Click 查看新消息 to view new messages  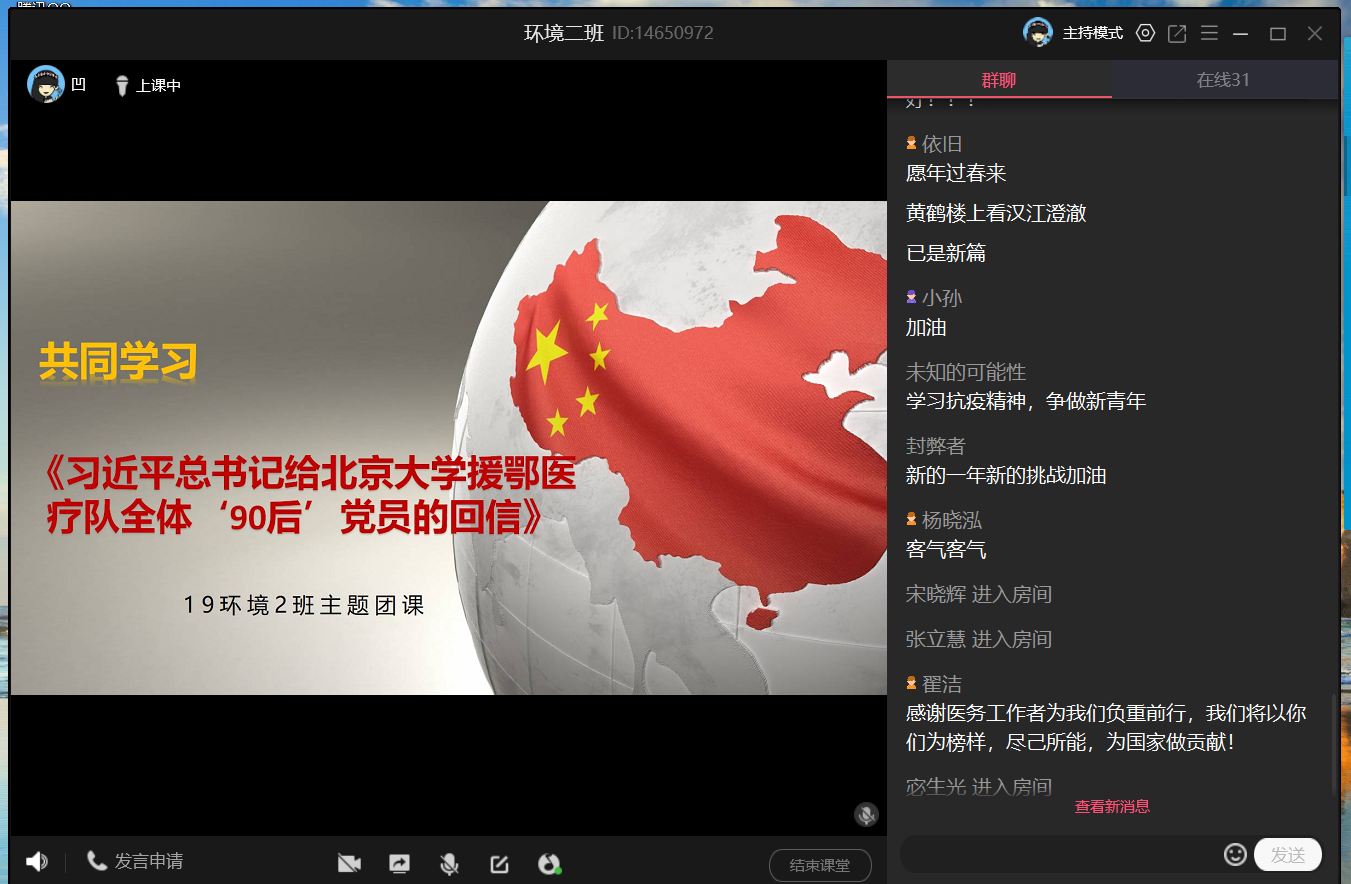click(1112, 807)
